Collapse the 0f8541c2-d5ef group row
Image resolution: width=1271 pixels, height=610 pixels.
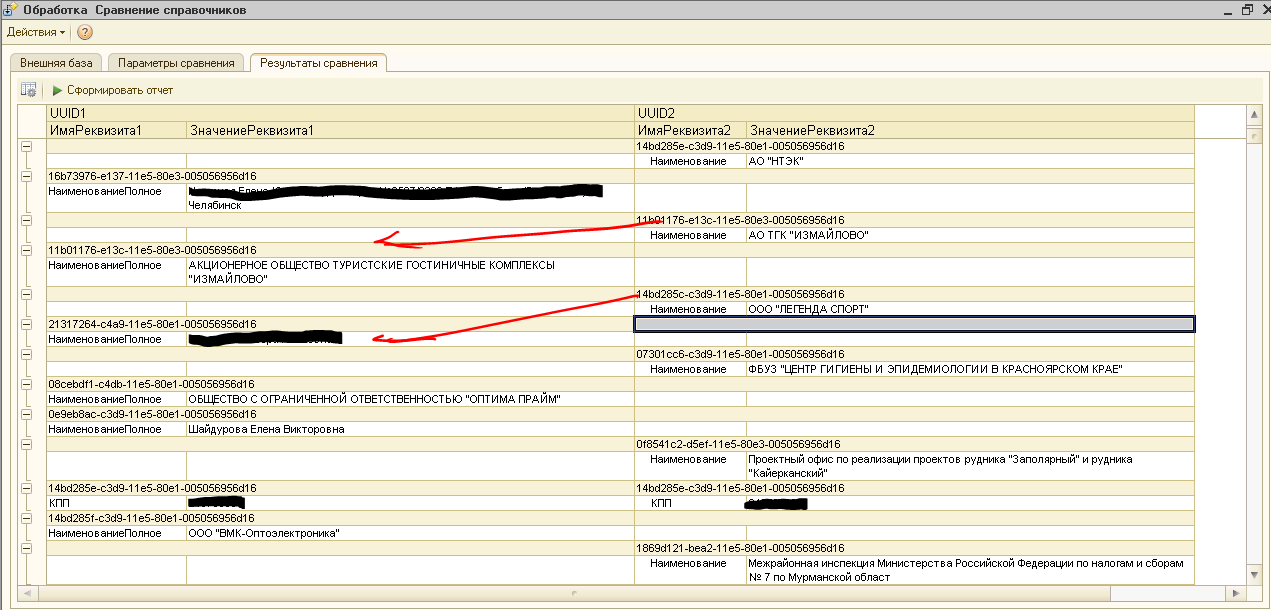[x=26, y=444]
